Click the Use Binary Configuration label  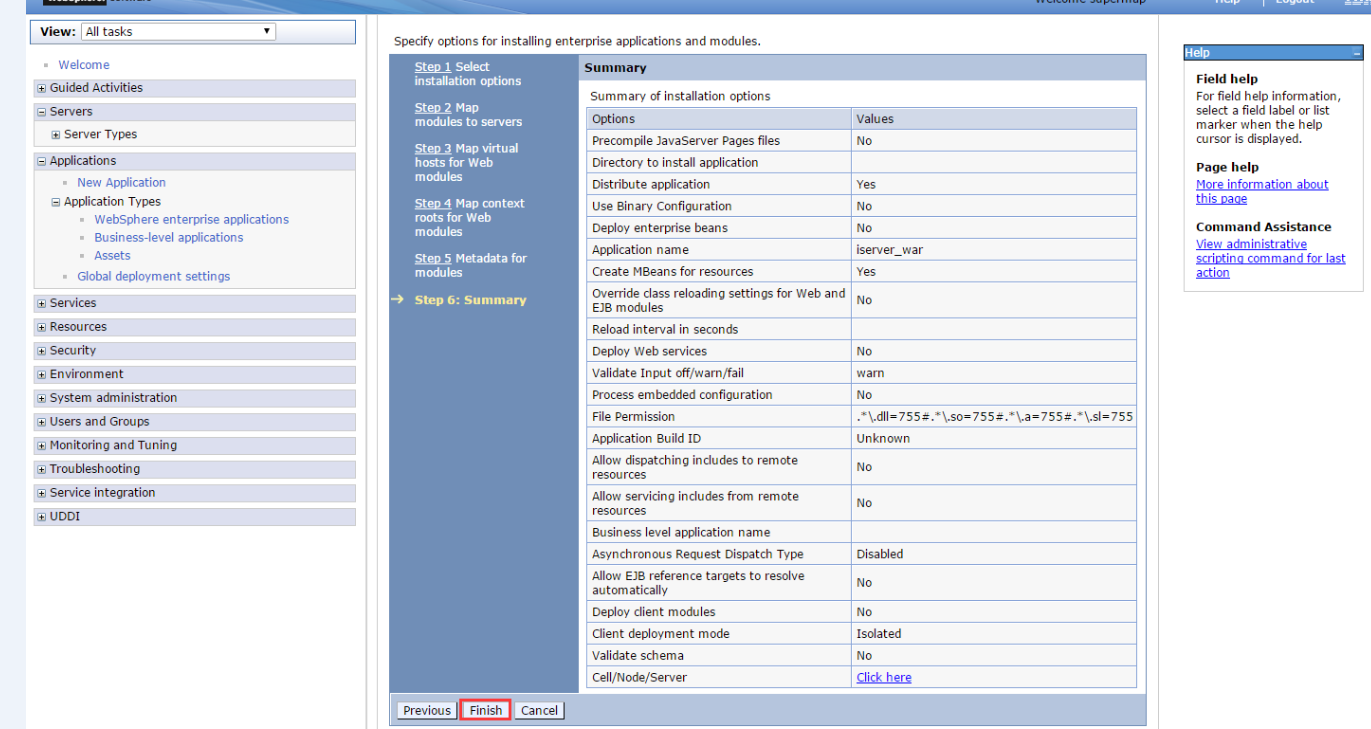click(662, 206)
